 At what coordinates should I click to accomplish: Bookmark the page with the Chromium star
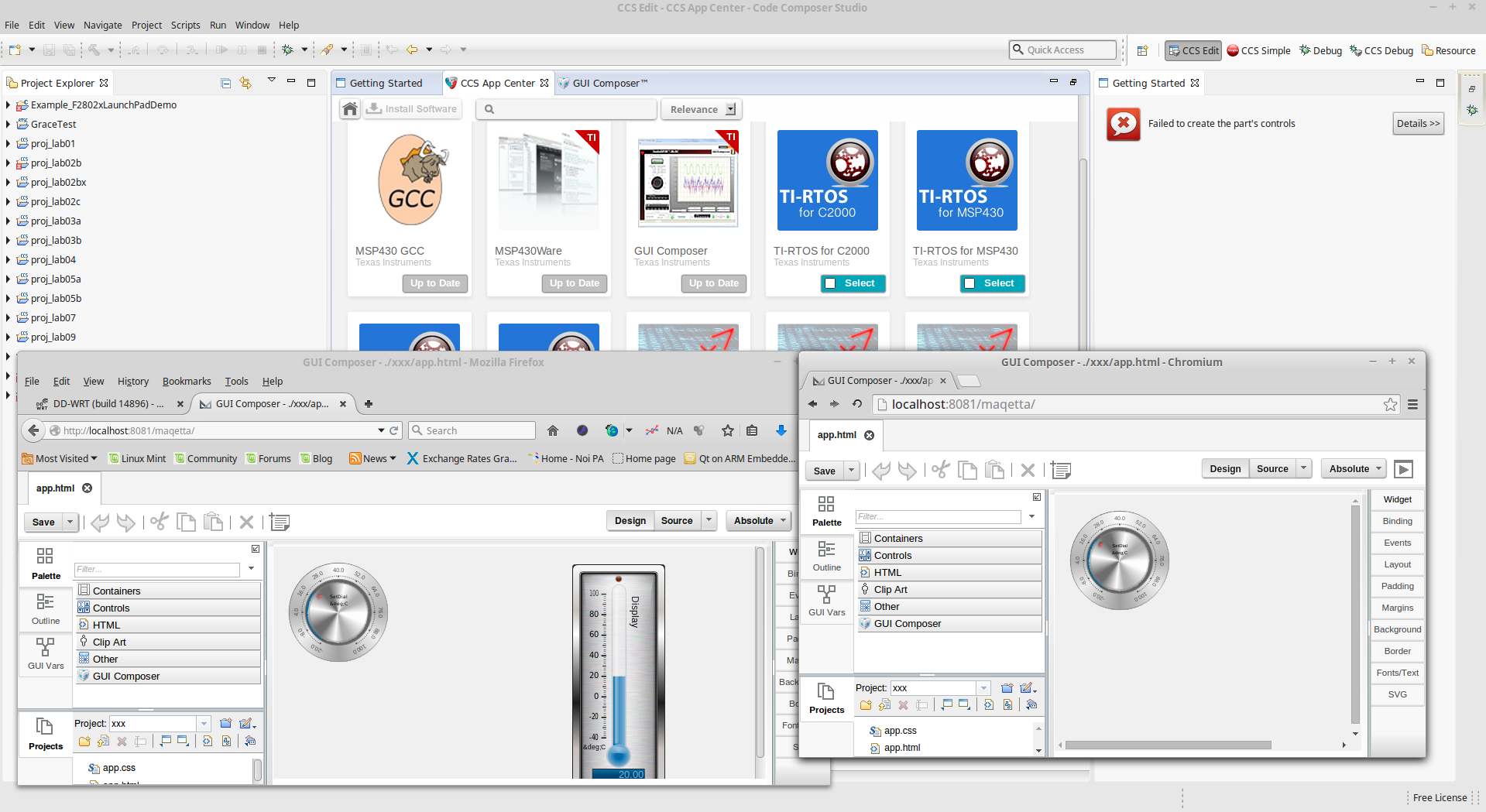pyautogui.click(x=1391, y=404)
